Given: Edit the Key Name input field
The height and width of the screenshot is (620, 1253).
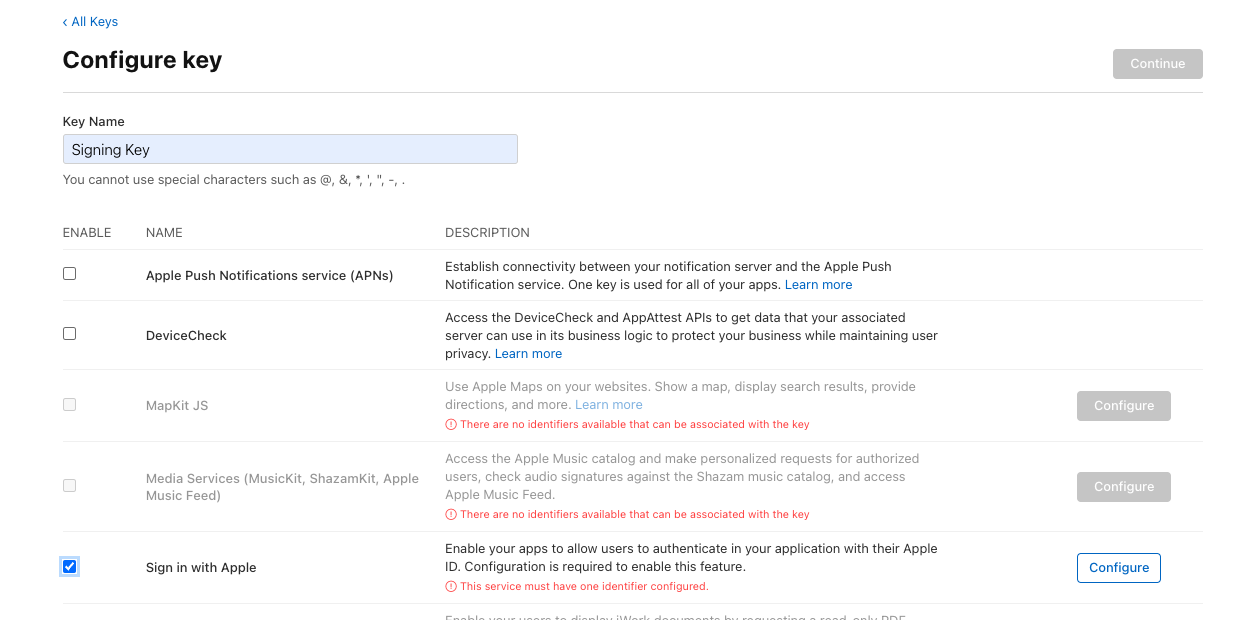Looking at the screenshot, I should click(290, 149).
